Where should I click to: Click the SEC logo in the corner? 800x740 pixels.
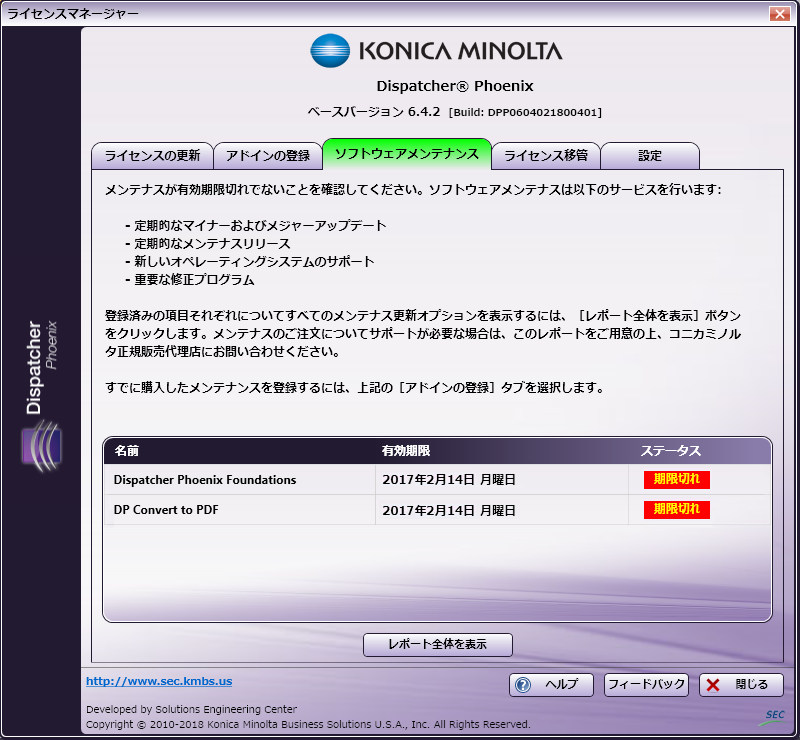[772, 717]
